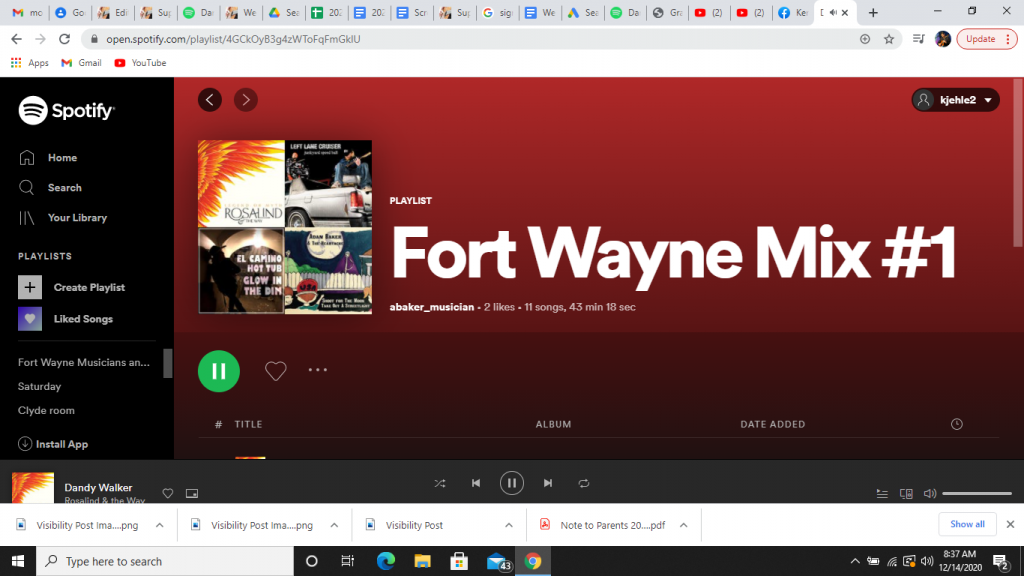
Task: Sort by the TITLE column header
Action: [x=248, y=424]
